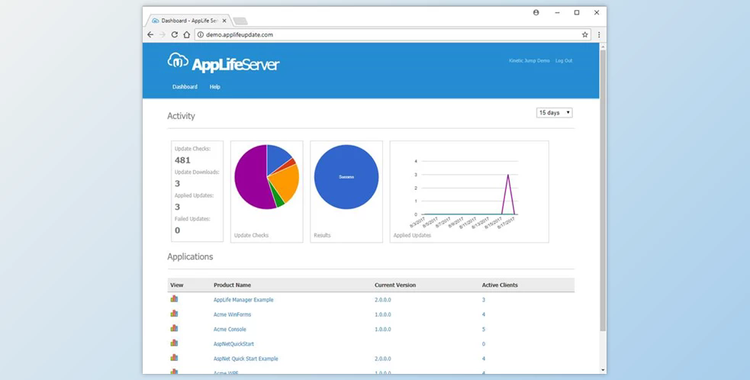
Task: Click the orange slice of Update Checks pie
Action: tap(286, 183)
